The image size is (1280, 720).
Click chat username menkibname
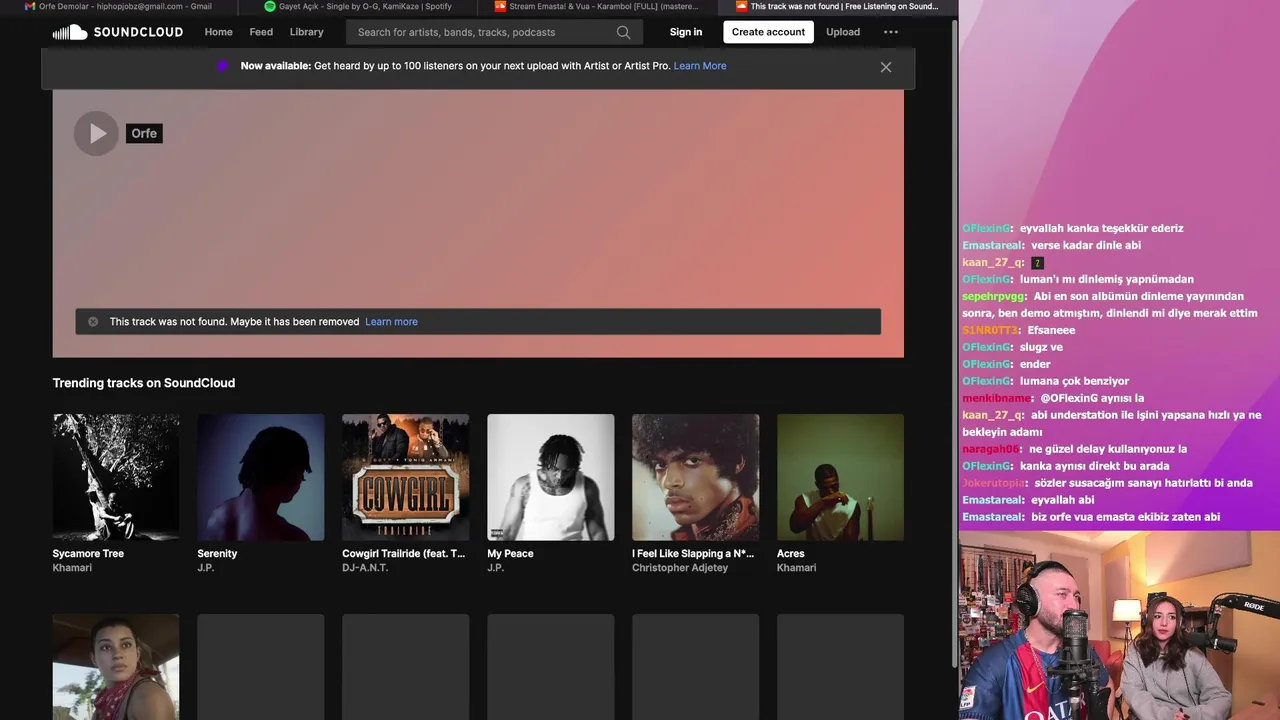(x=997, y=398)
